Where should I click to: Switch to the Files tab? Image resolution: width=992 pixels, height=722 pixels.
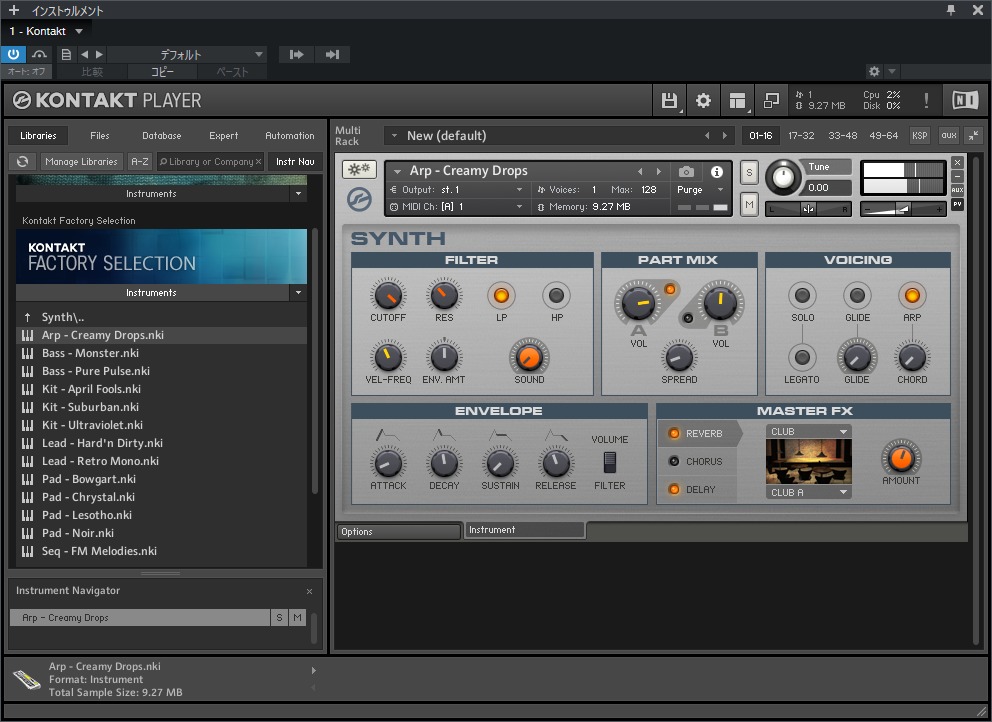(x=99, y=135)
